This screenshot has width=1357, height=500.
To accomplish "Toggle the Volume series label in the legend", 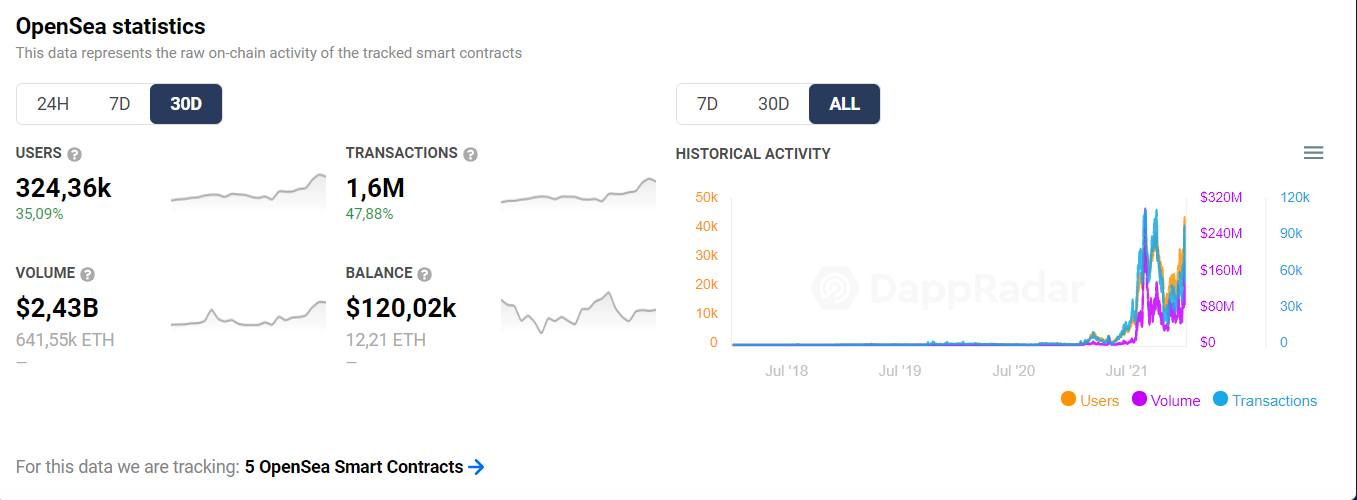I will pos(1175,401).
